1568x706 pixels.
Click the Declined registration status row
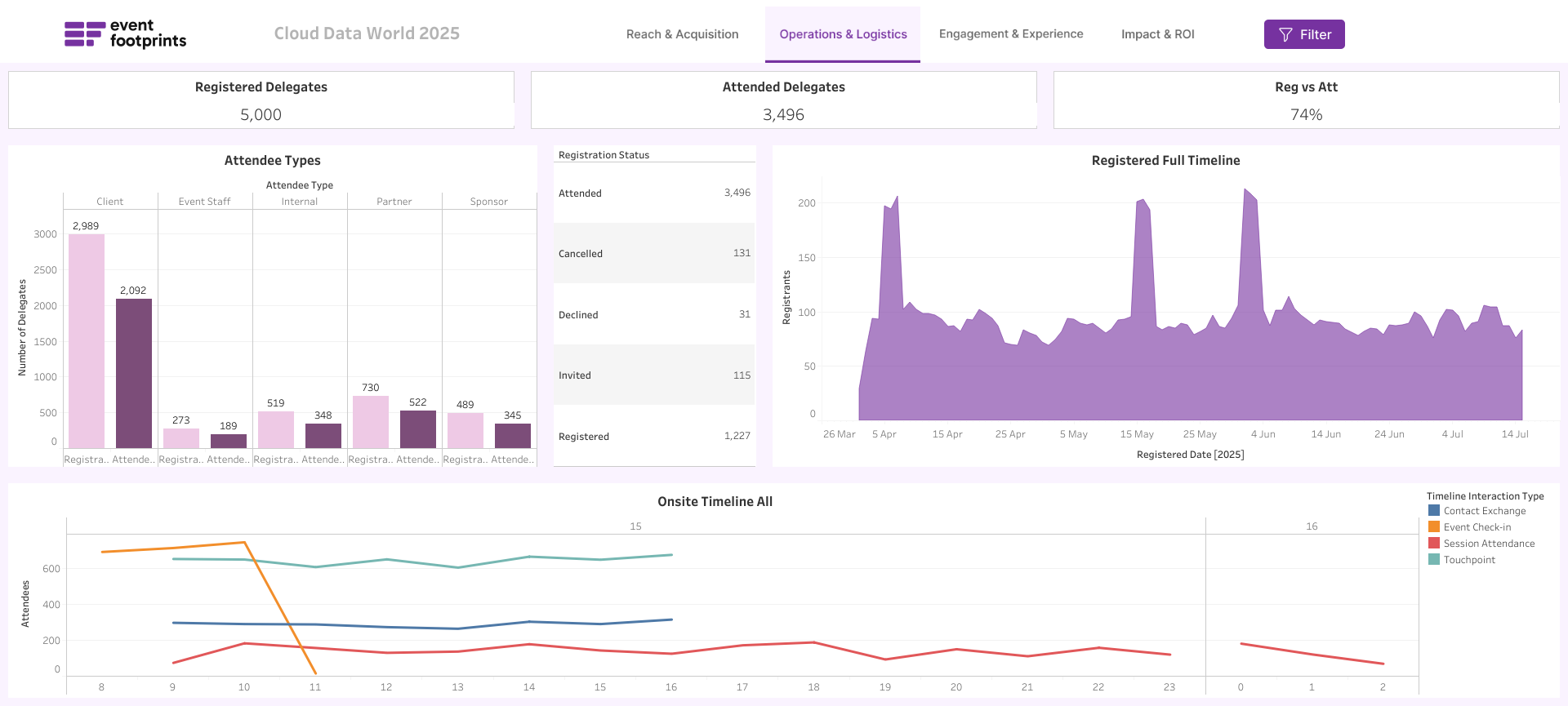click(x=653, y=315)
